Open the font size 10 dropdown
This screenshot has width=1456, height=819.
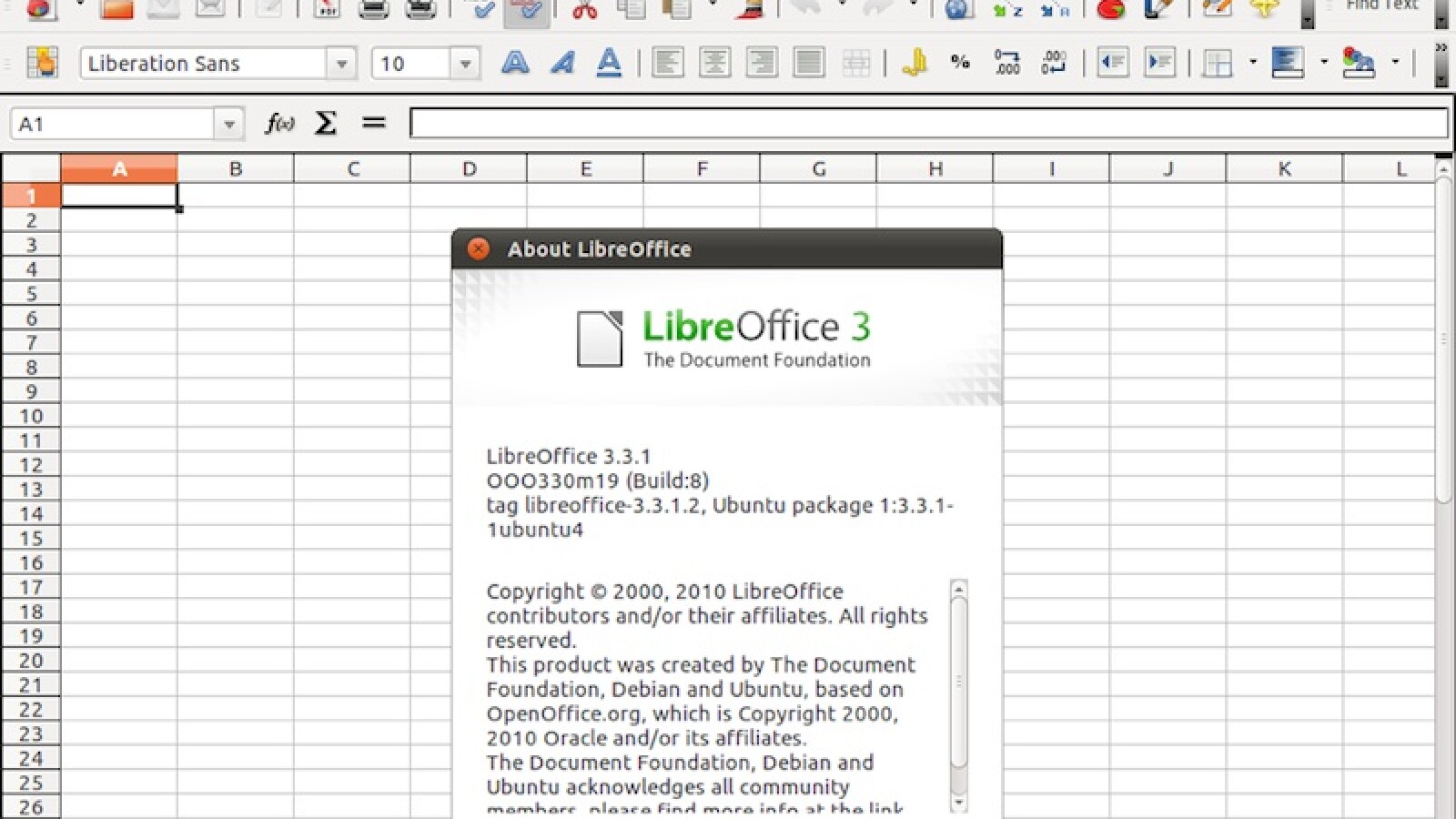(465, 64)
